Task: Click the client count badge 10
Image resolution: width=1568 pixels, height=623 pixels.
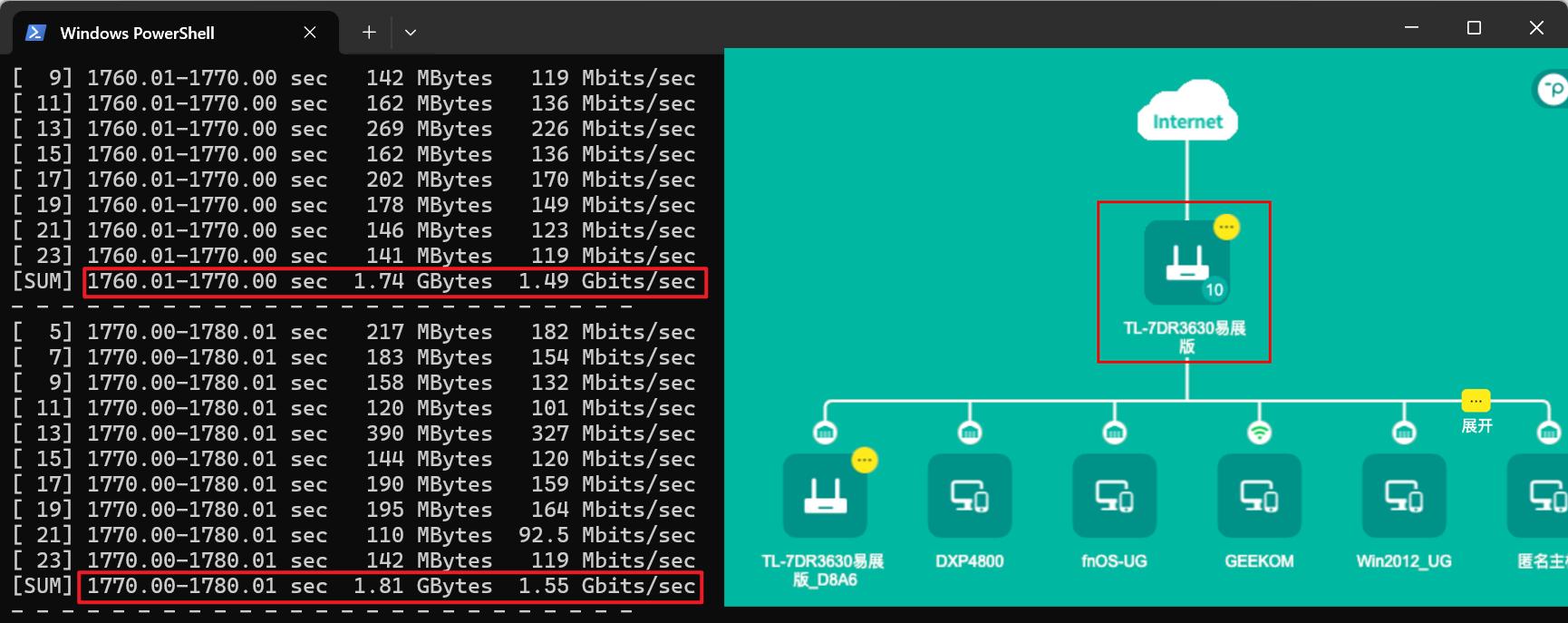Action: coord(1215,290)
